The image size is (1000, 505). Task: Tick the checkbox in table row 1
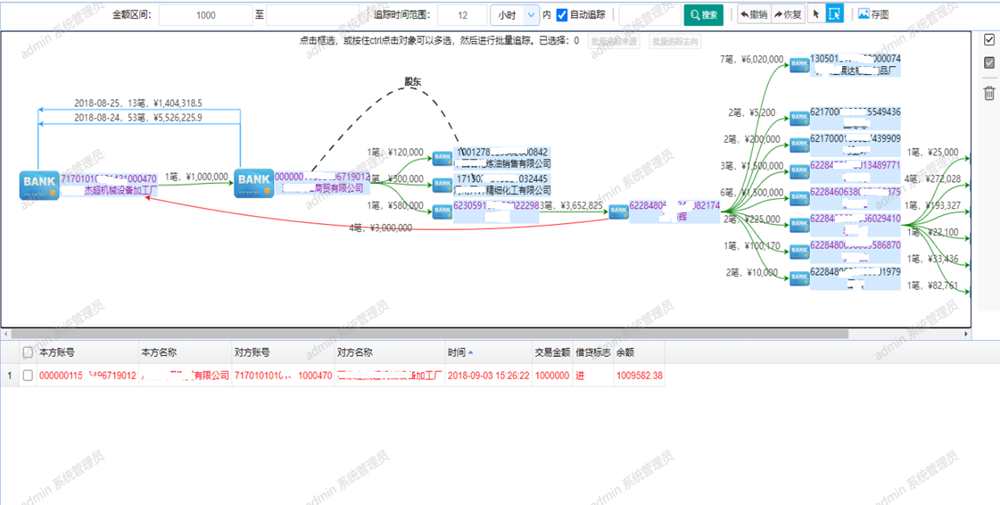coord(27,376)
